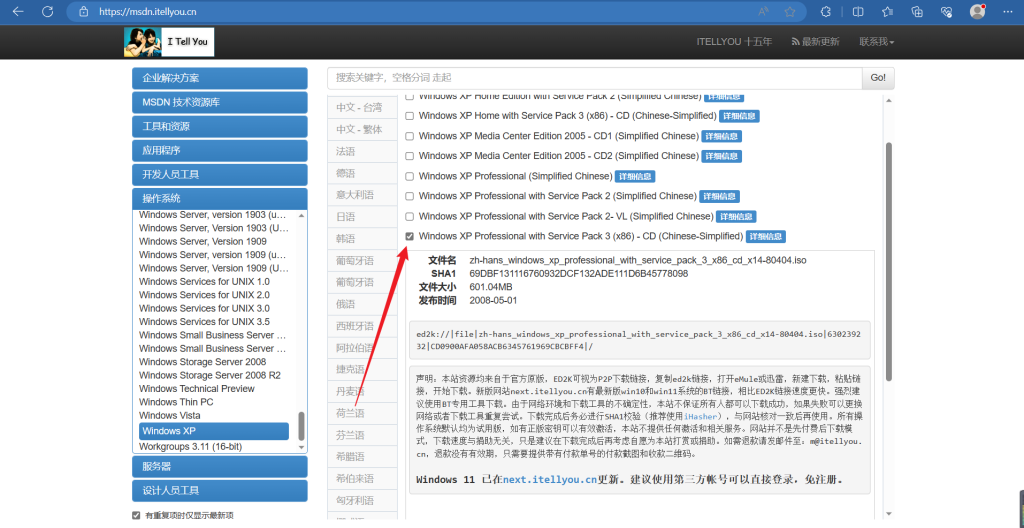This screenshot has width=1024, height=528.
Task: Reload the page with the refresh icon
Action: pos(48,12)
